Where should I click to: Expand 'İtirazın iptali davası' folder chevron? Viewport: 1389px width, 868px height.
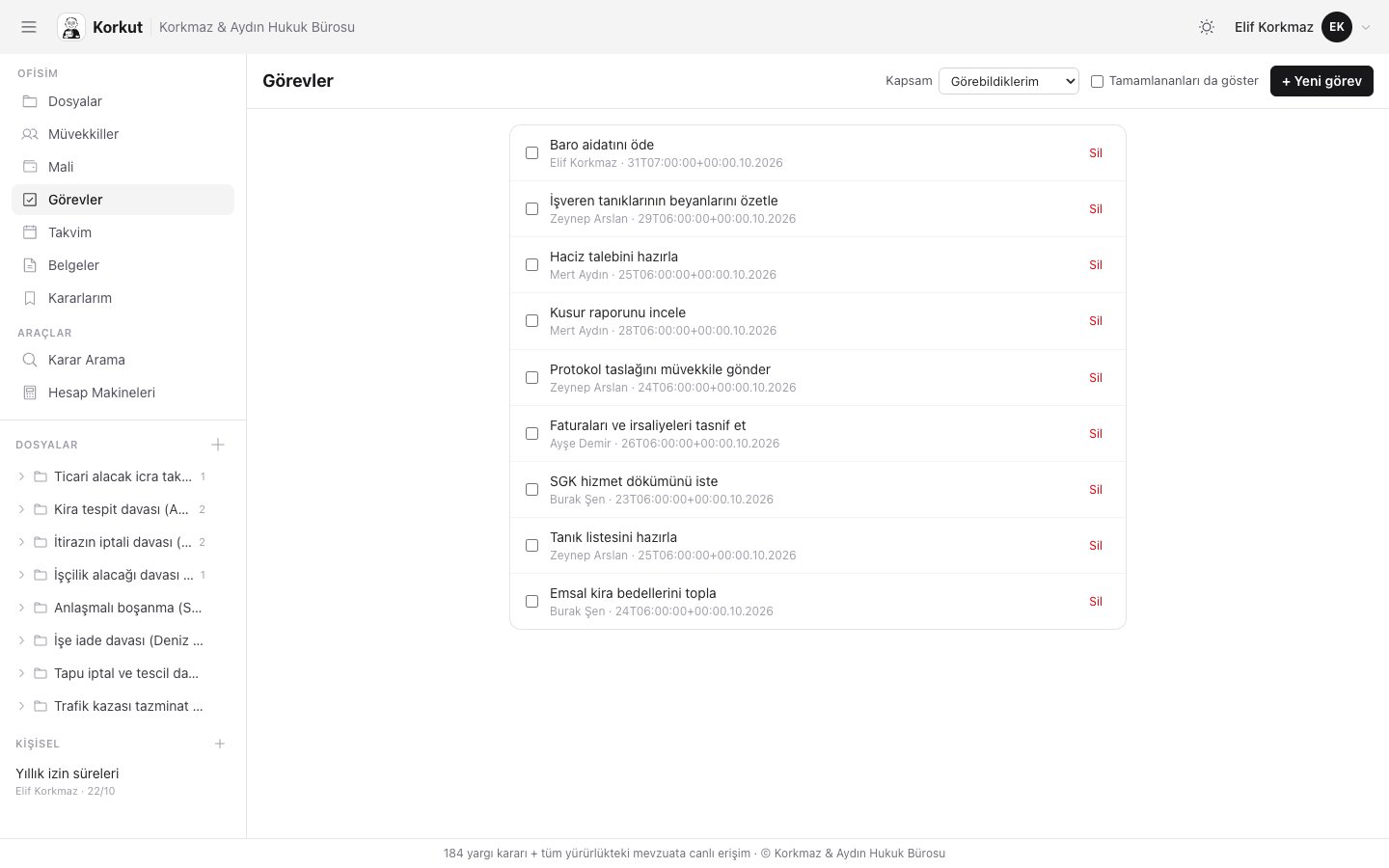(21, 542)
